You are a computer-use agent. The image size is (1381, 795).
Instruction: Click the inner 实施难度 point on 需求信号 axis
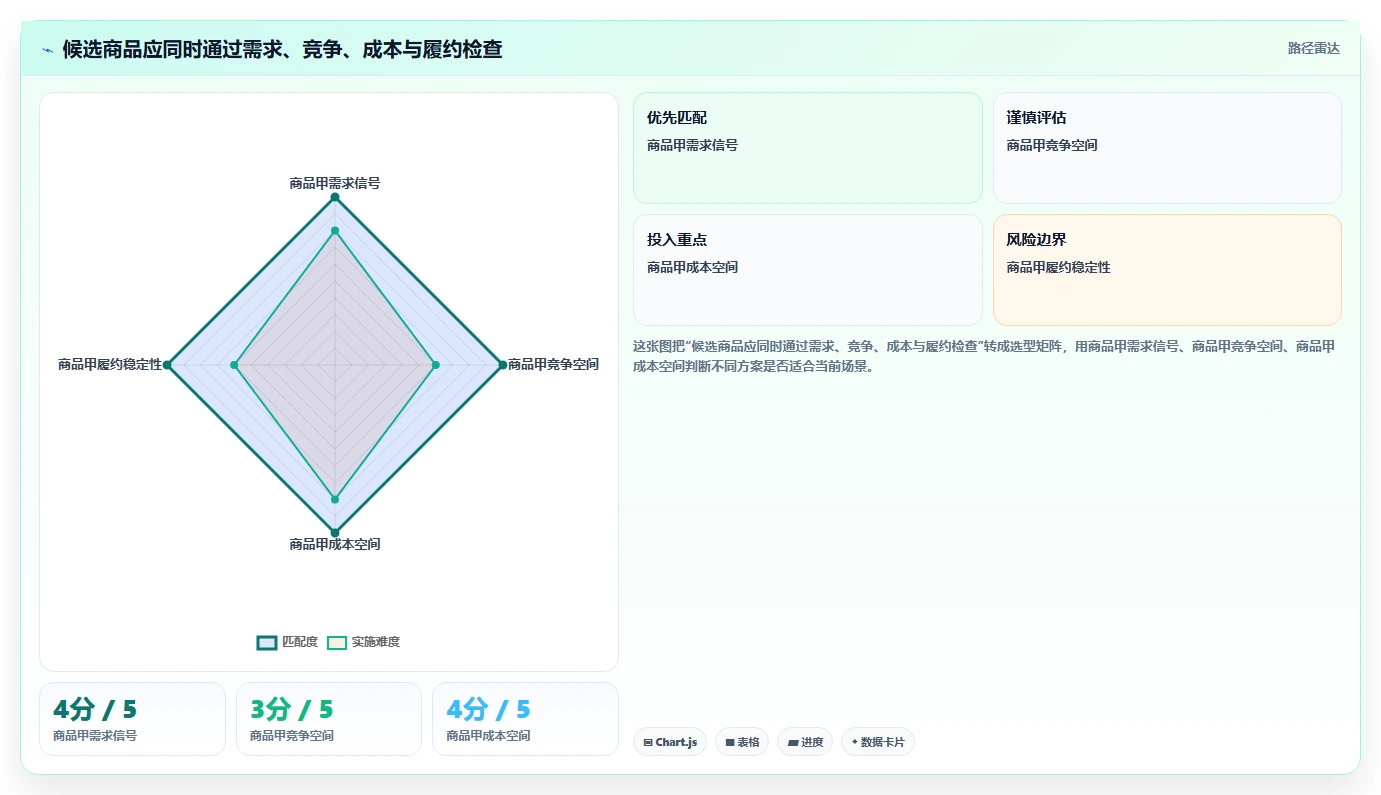click(335, 231)
